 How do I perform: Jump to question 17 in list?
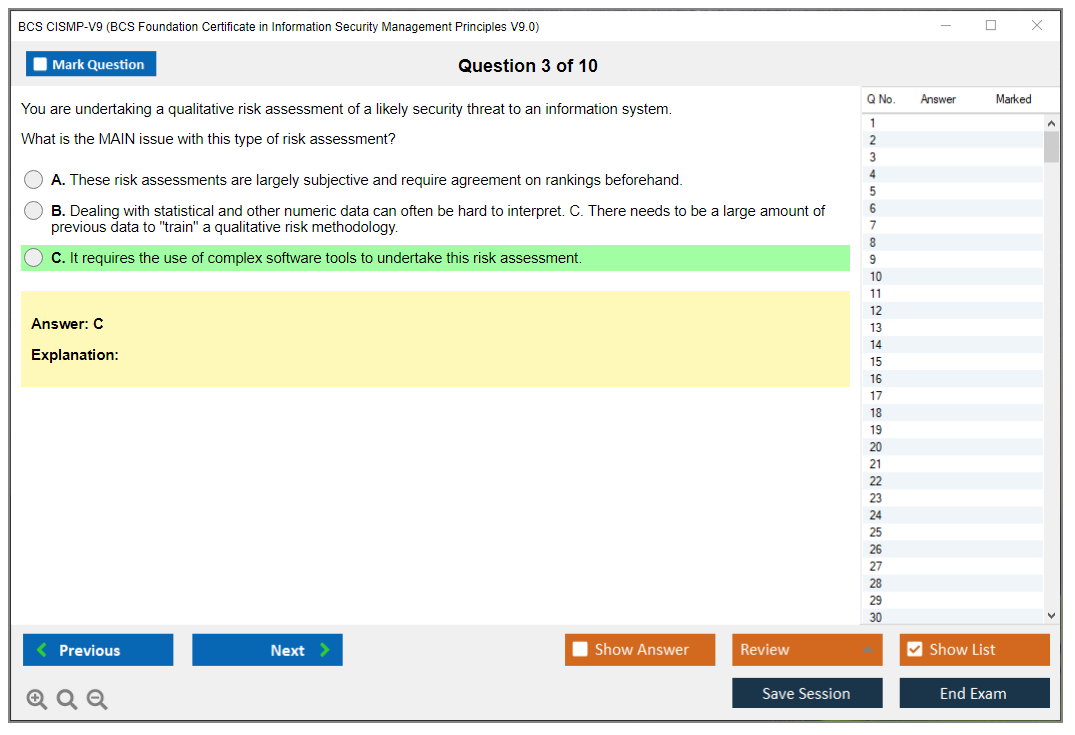pyautogui.click(x=876, y=396)
